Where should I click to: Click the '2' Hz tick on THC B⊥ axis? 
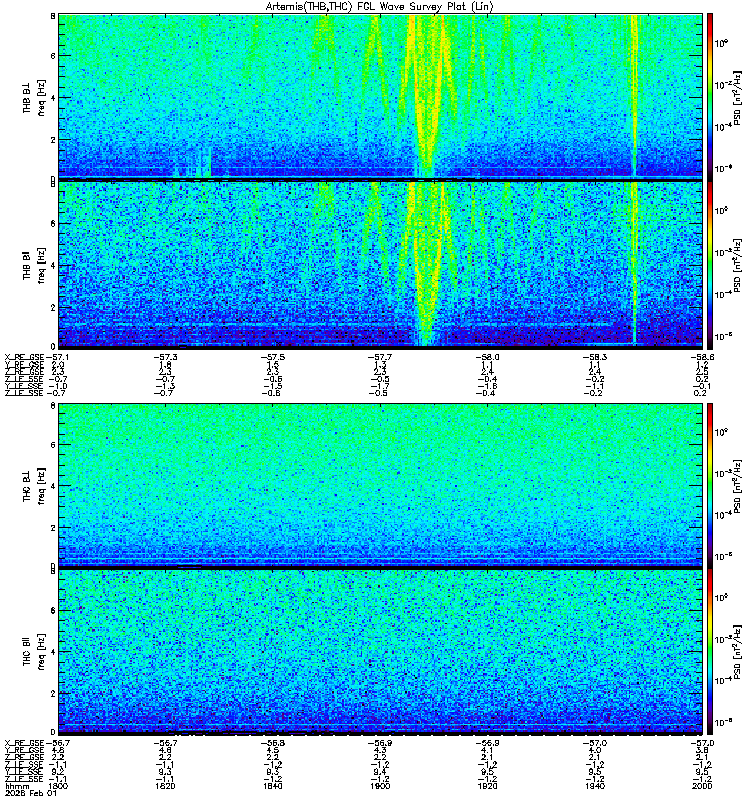click(x=53, y=527)
